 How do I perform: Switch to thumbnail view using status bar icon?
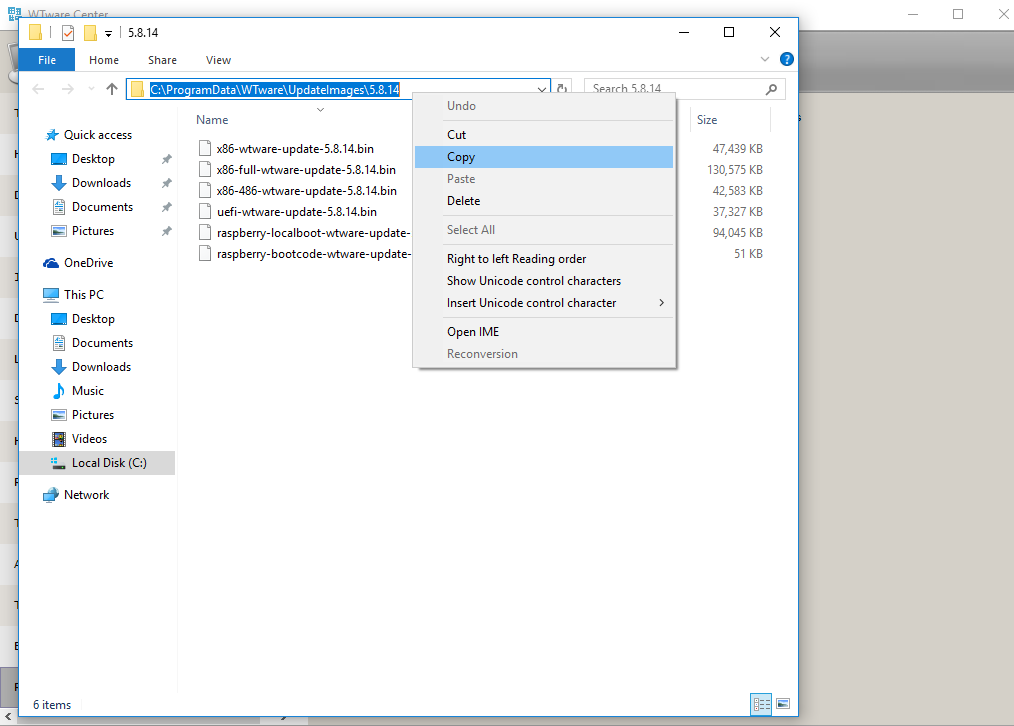click(785, 704)
